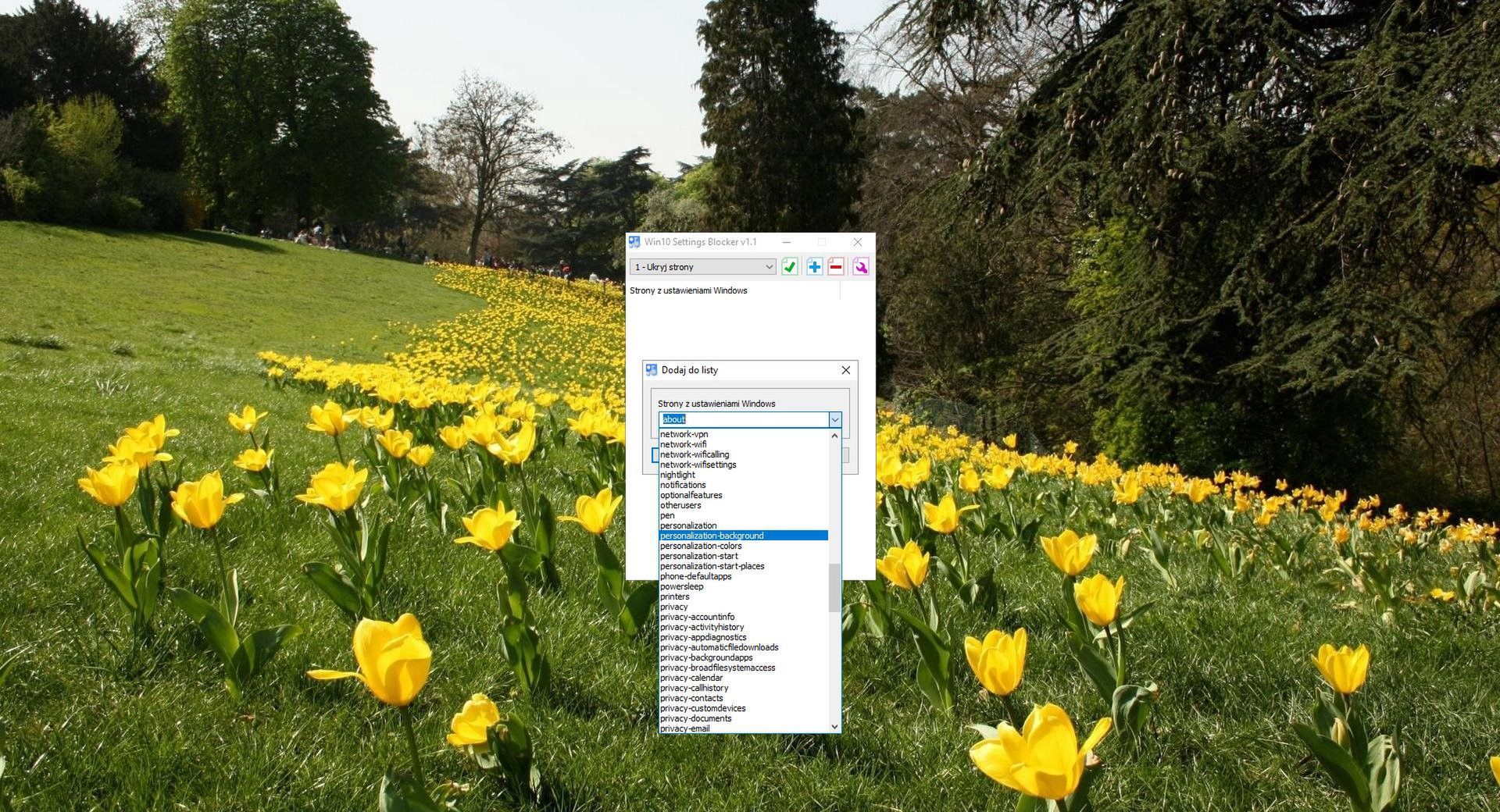
Task: Click the dropdown list scrollbar thumb
Action: click(x=834, y=588)
